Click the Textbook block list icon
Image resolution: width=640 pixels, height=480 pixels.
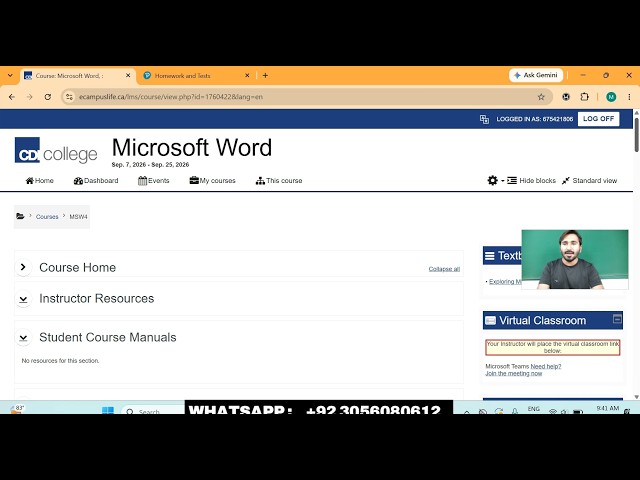click(x=489, y=256)
